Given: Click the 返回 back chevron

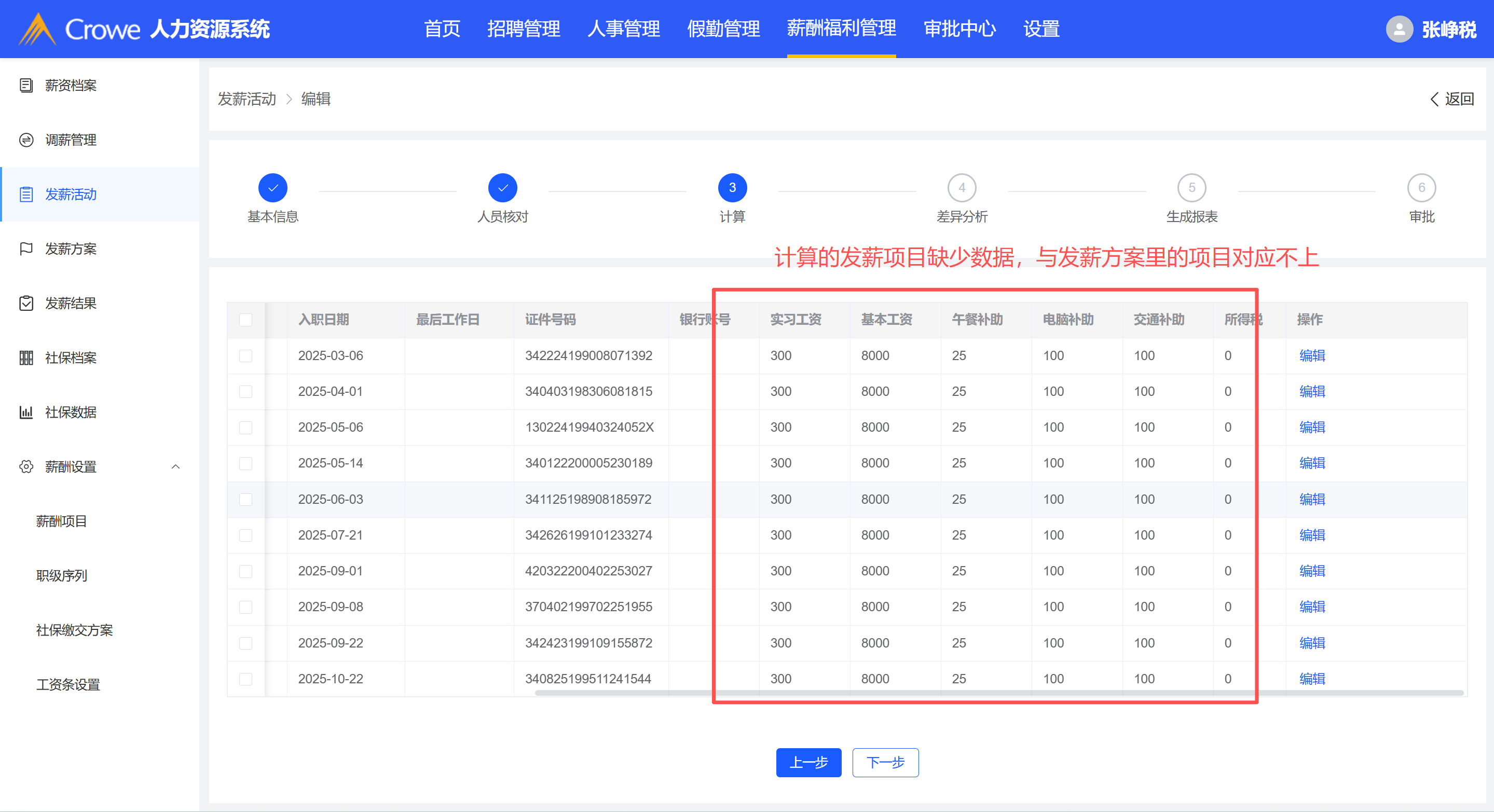Looking at the screenshot, I should tap(1434, 99).
